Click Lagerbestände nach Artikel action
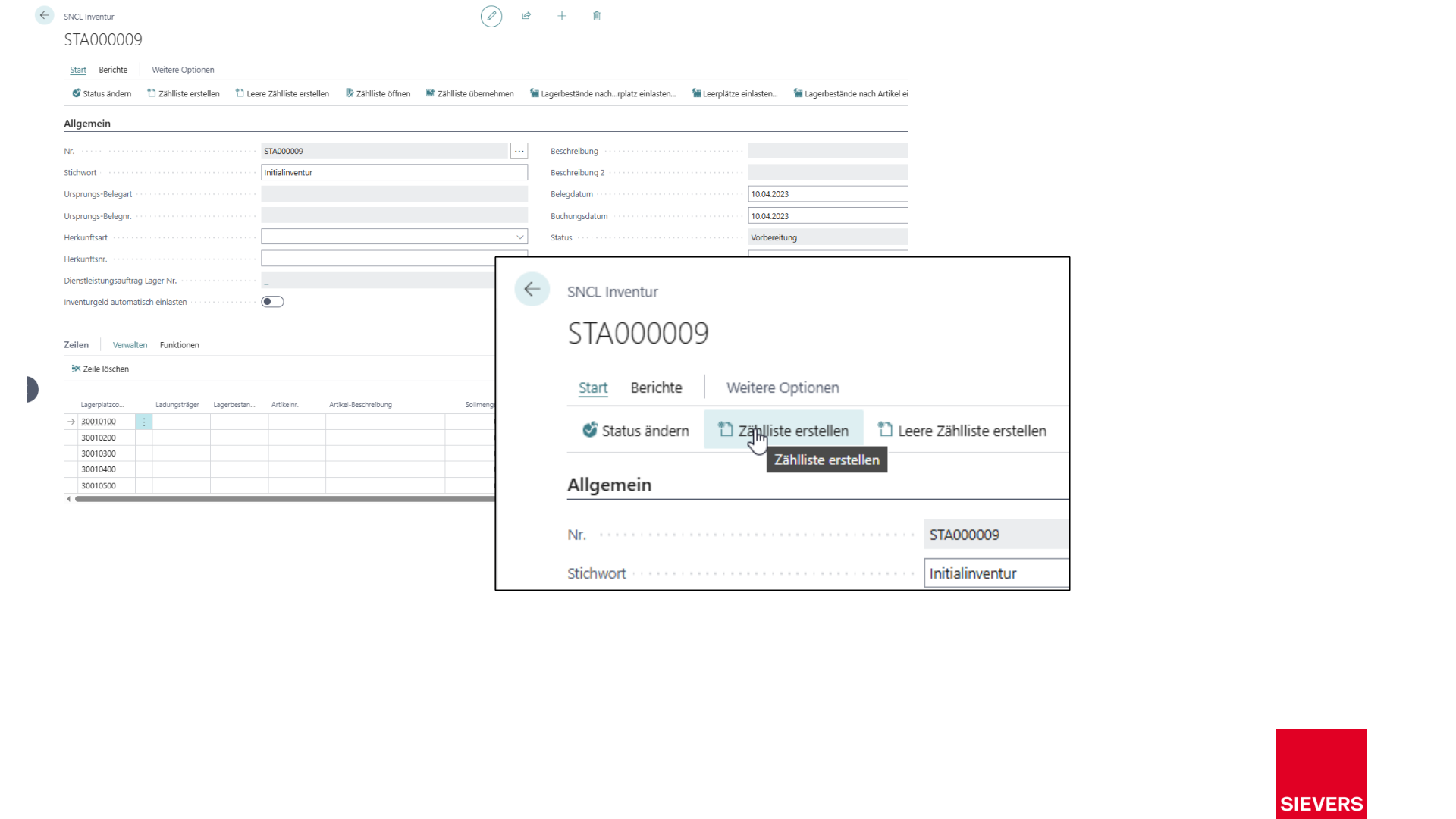The image size is (1456, 819). [851, 93]
